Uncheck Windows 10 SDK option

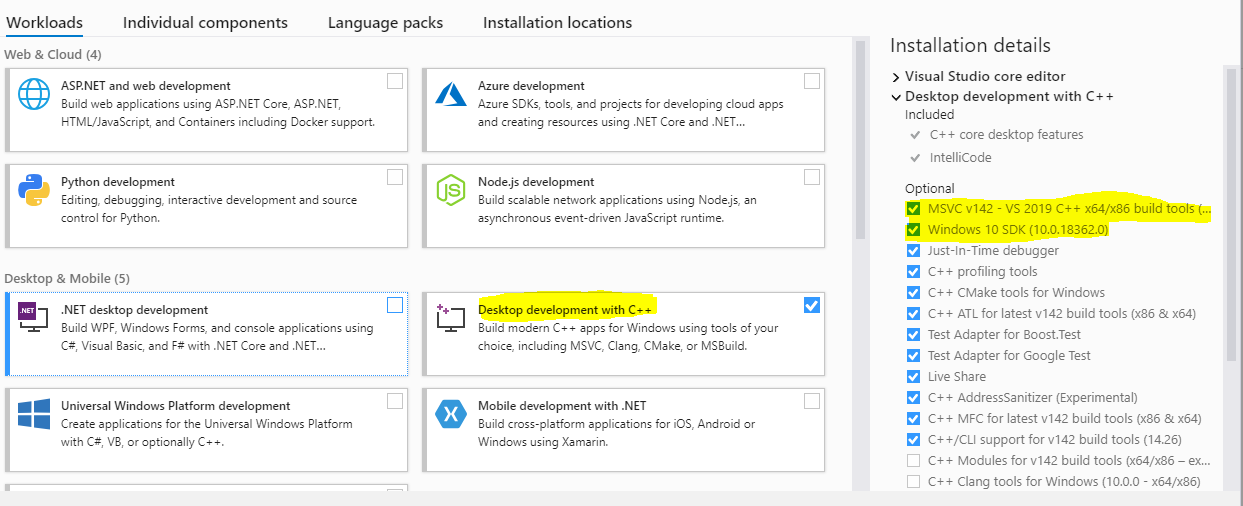click(913, 230)
